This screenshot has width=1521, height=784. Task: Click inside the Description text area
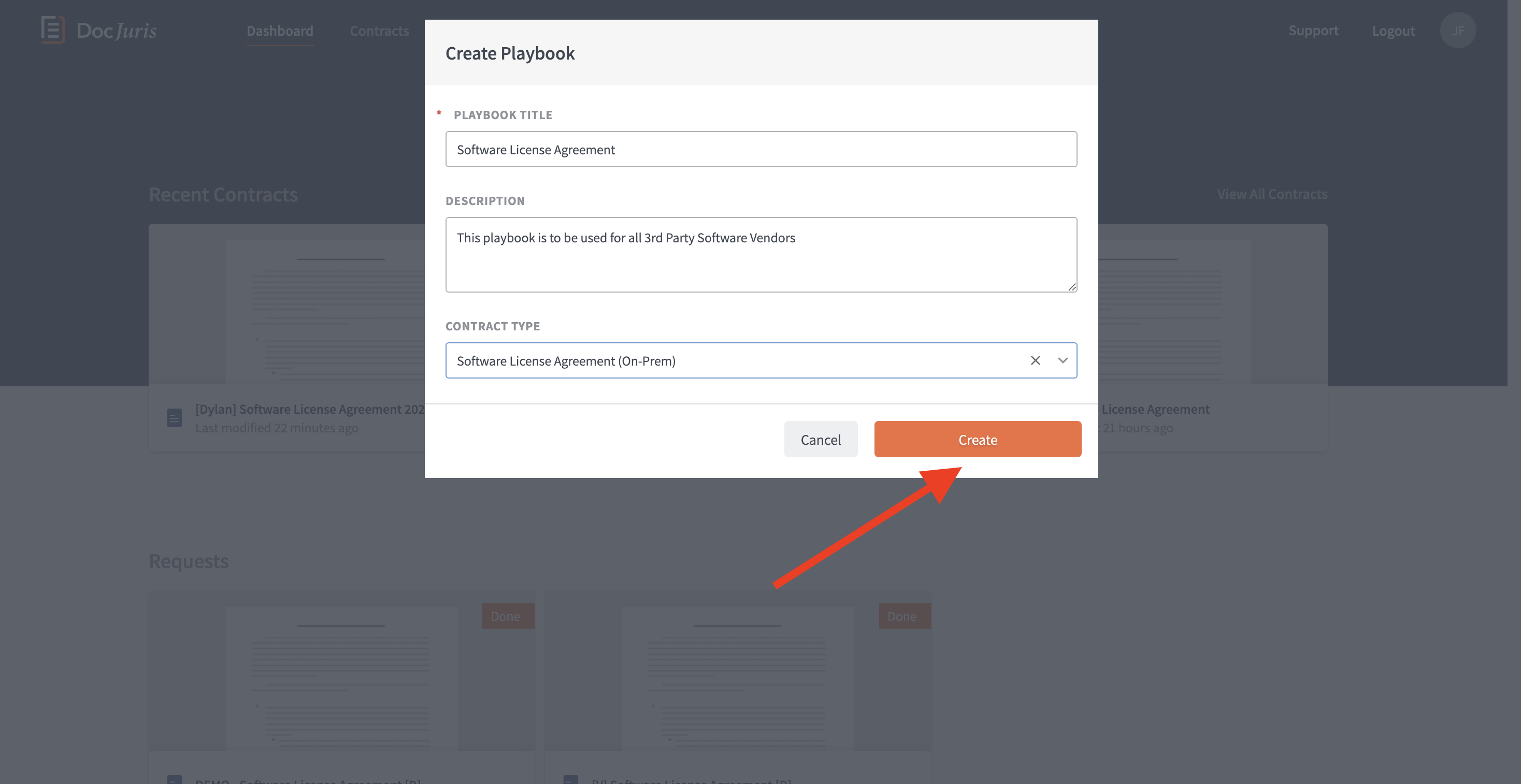coord(760,254)
